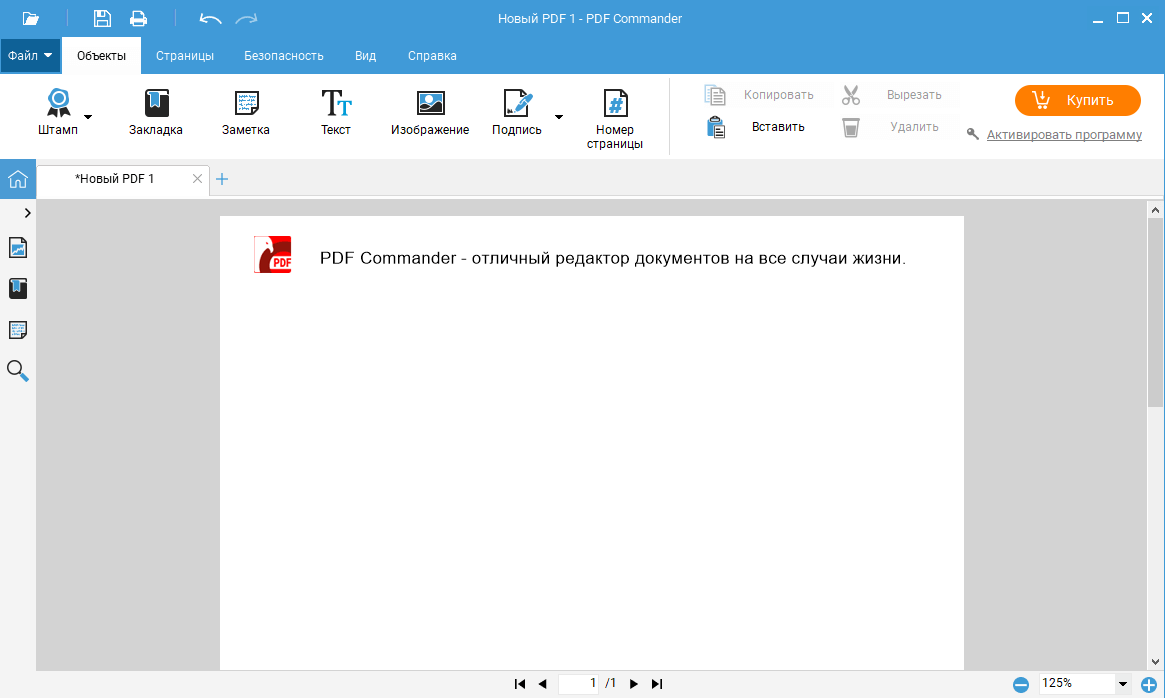
Task: Go to the next page
Action: tap(634, 684)
